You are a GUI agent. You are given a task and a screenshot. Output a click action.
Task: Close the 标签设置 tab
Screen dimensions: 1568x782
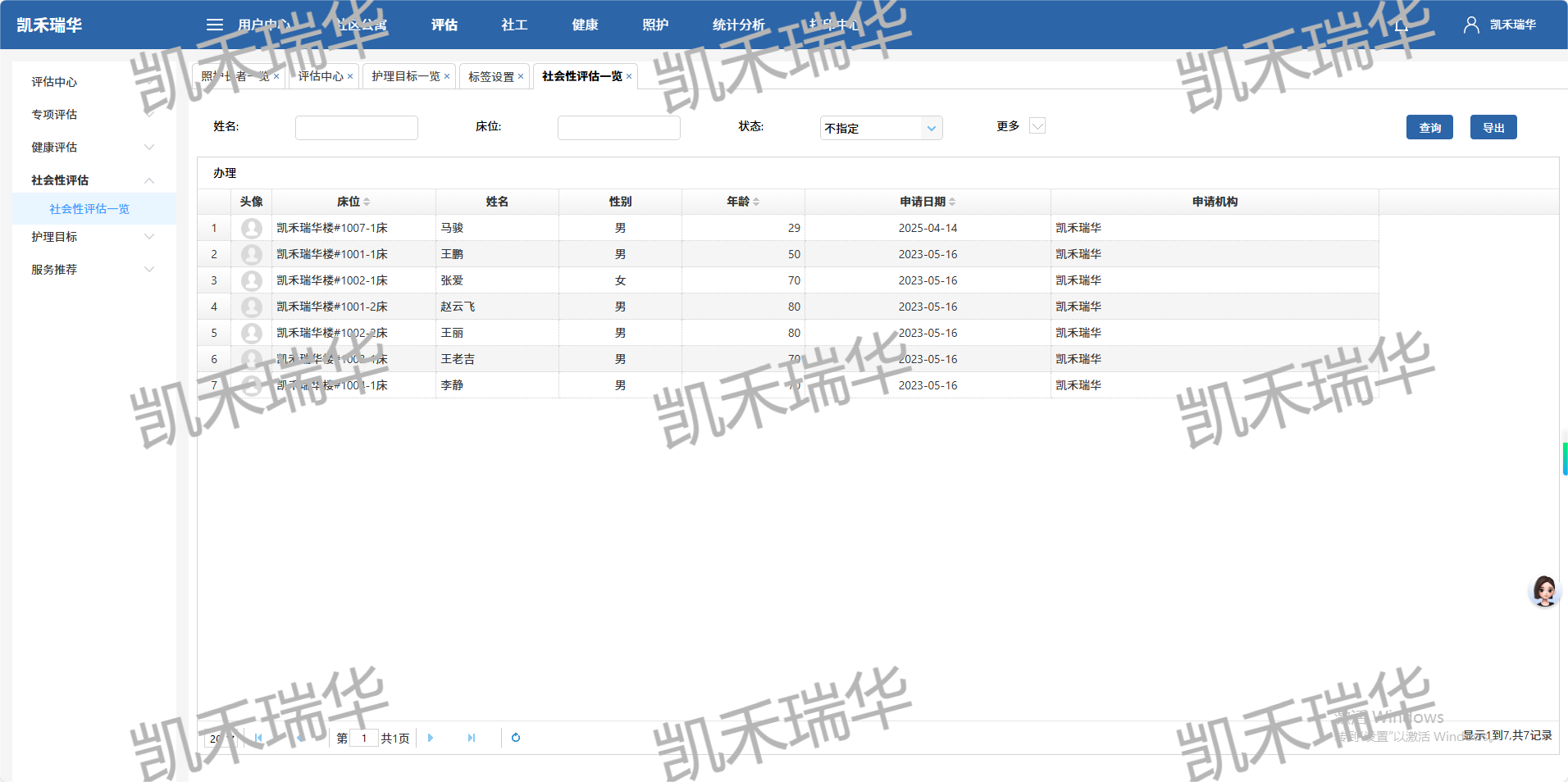[521, 76]
